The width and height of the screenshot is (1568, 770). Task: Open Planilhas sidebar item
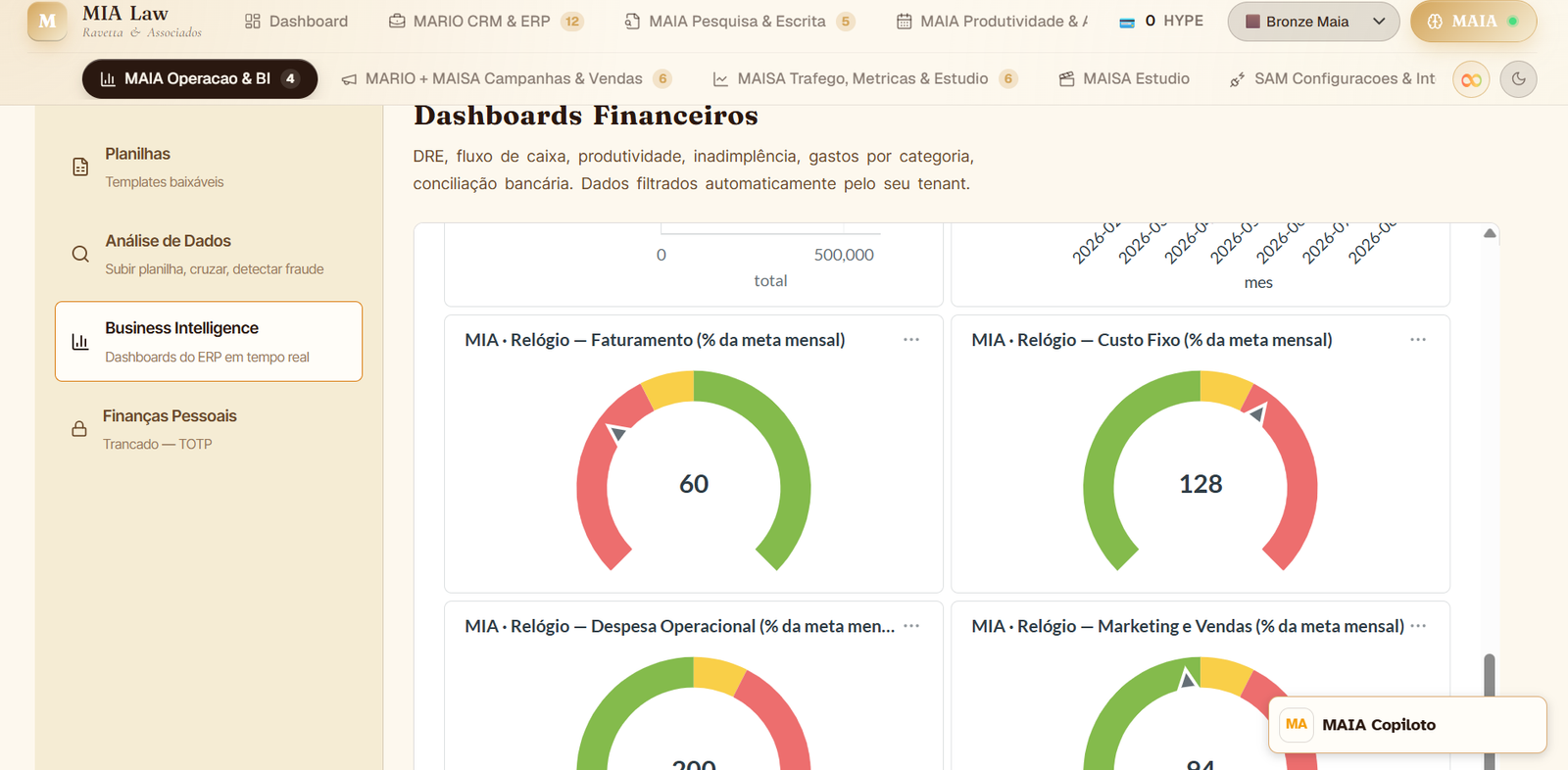(x=209, y=167)
